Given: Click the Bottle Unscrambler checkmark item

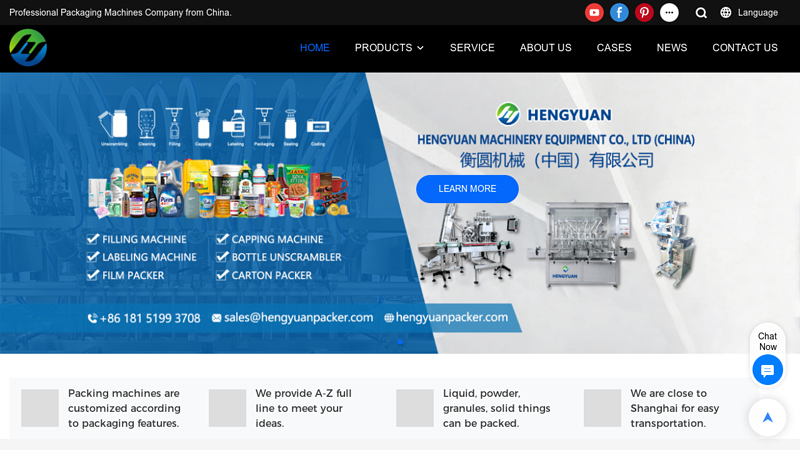Looking at the screenshot, I should tap(279, 257).
